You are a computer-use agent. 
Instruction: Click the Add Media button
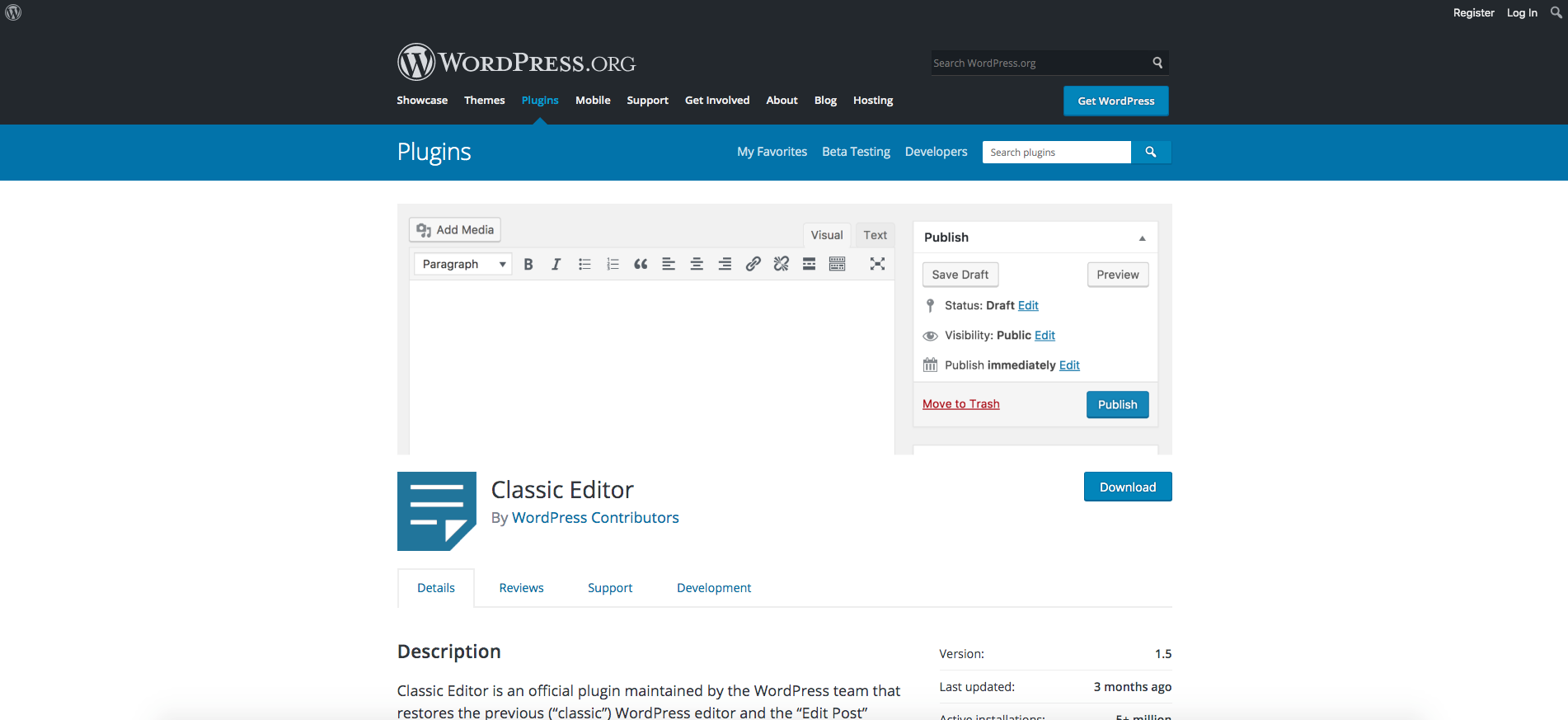455,230
